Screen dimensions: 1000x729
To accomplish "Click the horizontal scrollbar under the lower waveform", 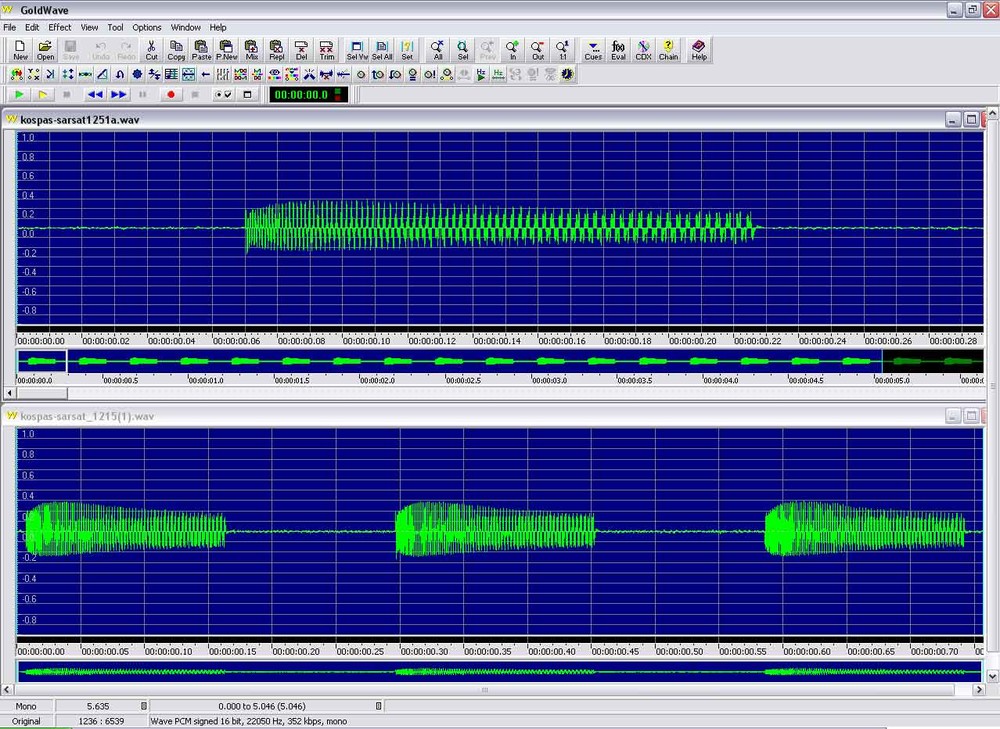I will (486, 689).
